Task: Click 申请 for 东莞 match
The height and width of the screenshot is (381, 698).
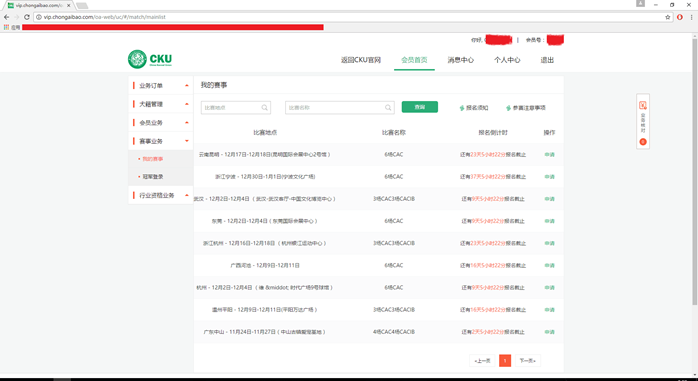Action: pos(550,221)
